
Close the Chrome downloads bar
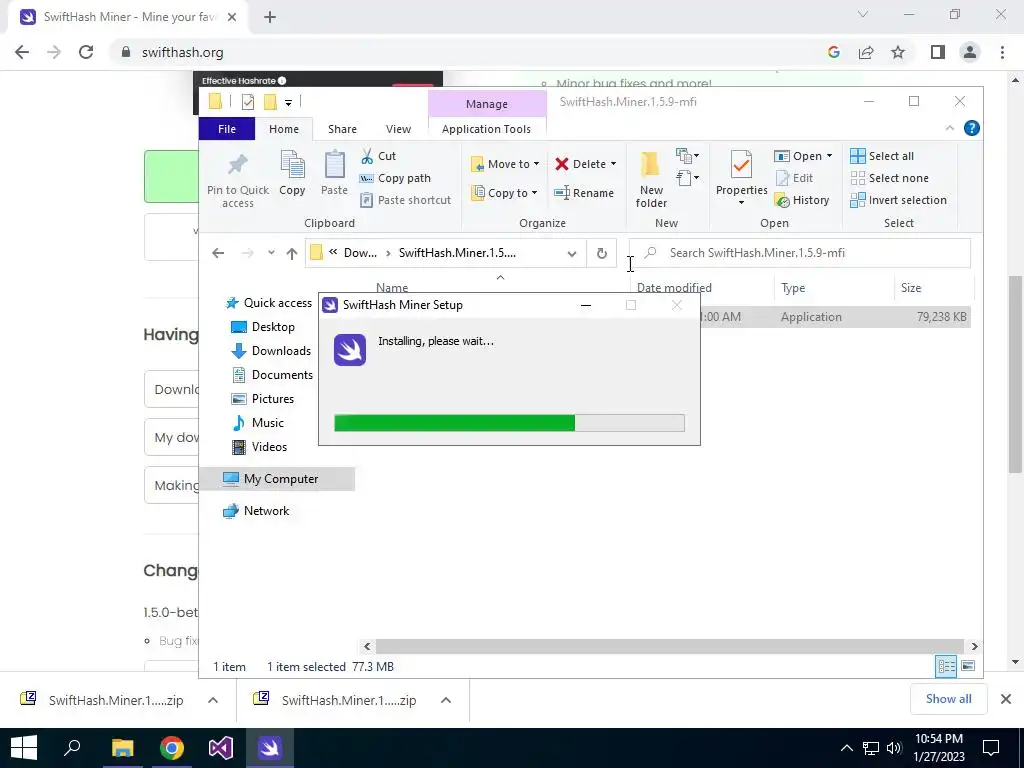(1006, 699)
